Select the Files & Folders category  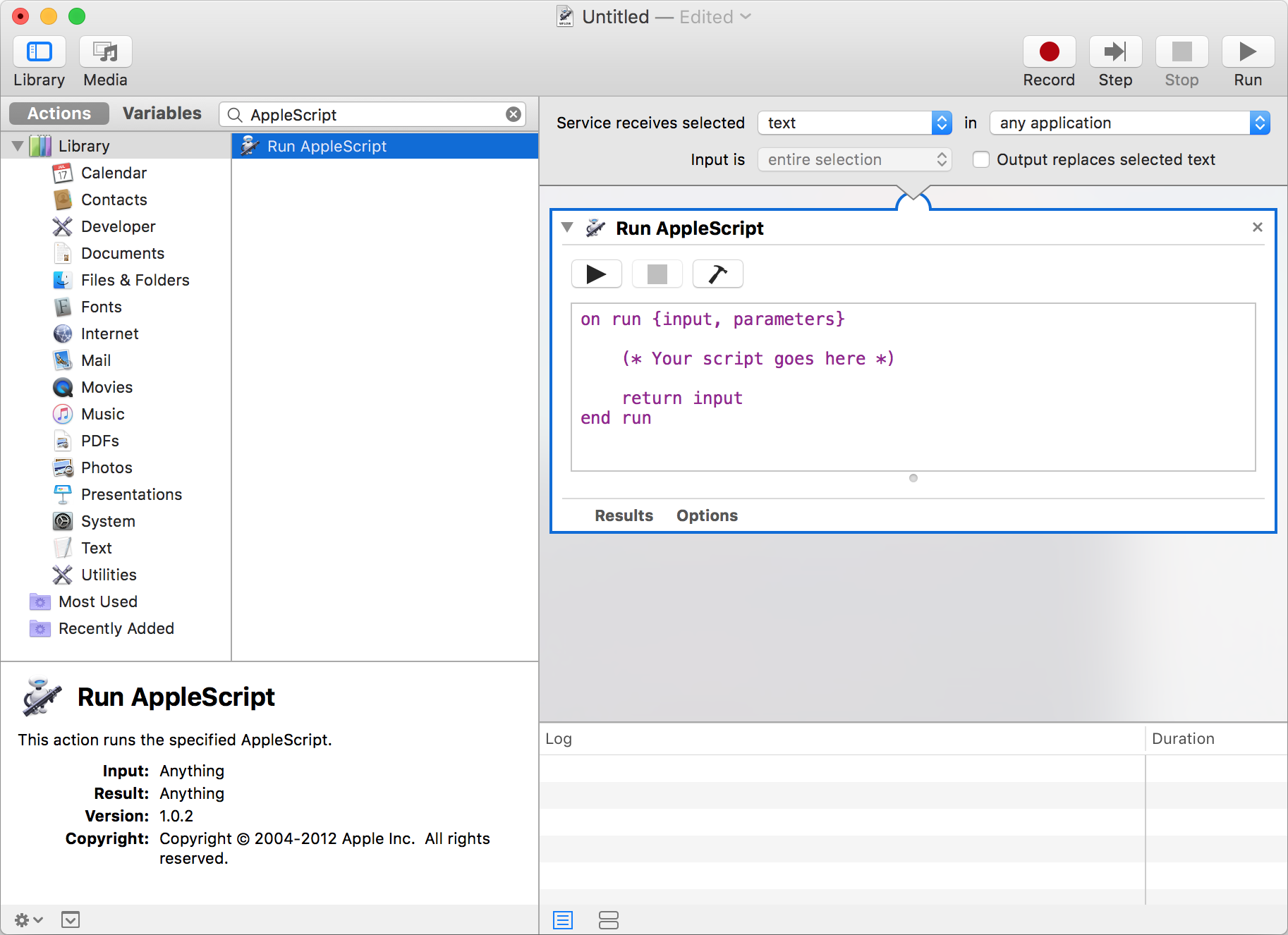click(x=135, y=280)
